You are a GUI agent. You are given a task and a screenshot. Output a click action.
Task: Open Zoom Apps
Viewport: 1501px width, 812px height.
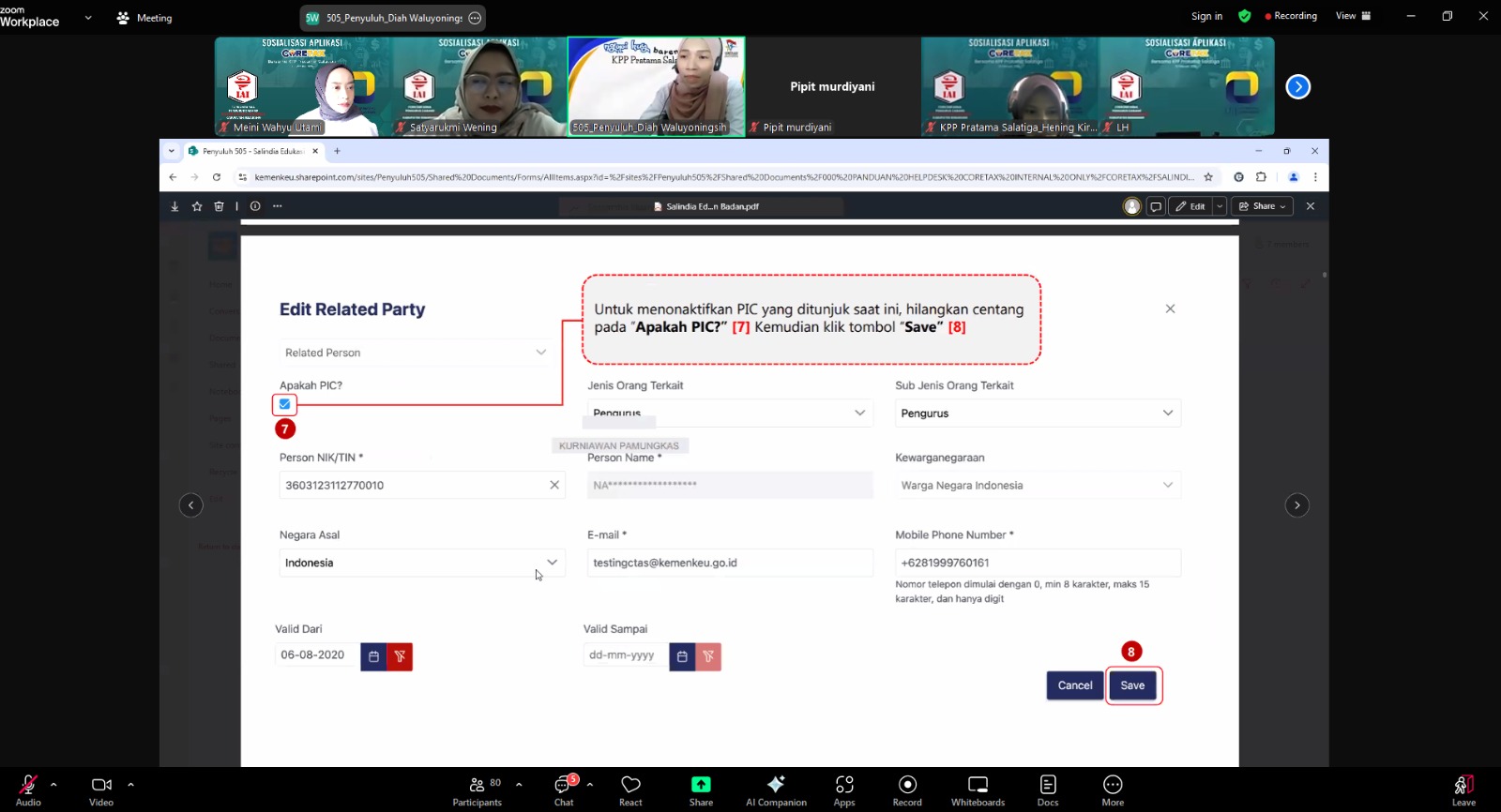pos(844,789)
